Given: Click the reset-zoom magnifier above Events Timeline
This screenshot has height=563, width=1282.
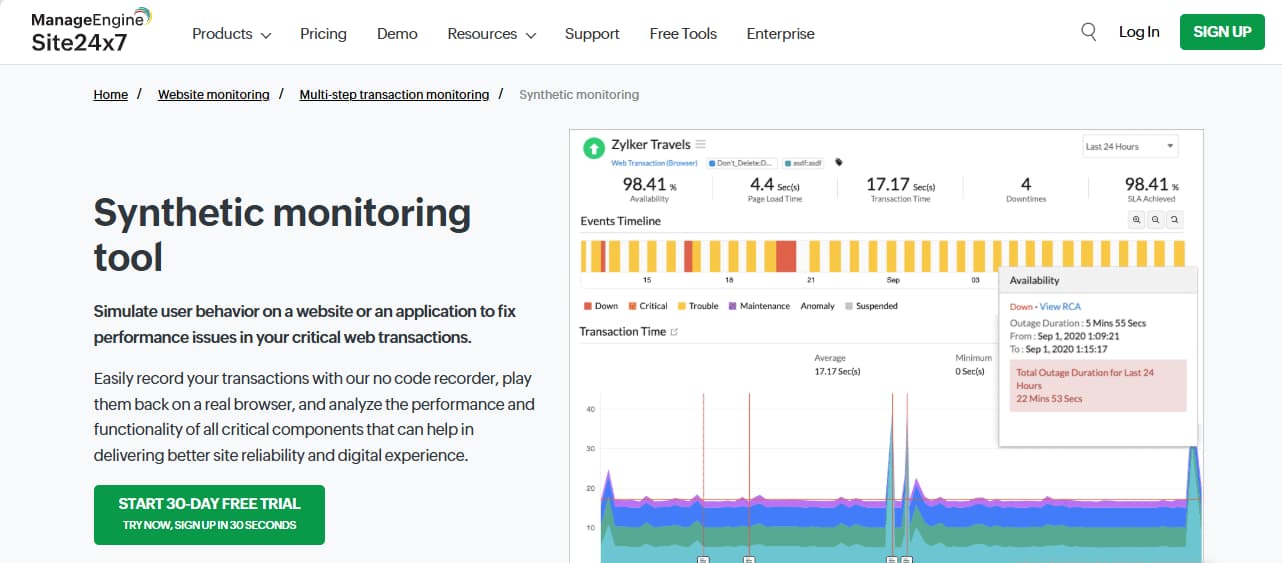Looking at the screenshot, I should coord(1175,221).
